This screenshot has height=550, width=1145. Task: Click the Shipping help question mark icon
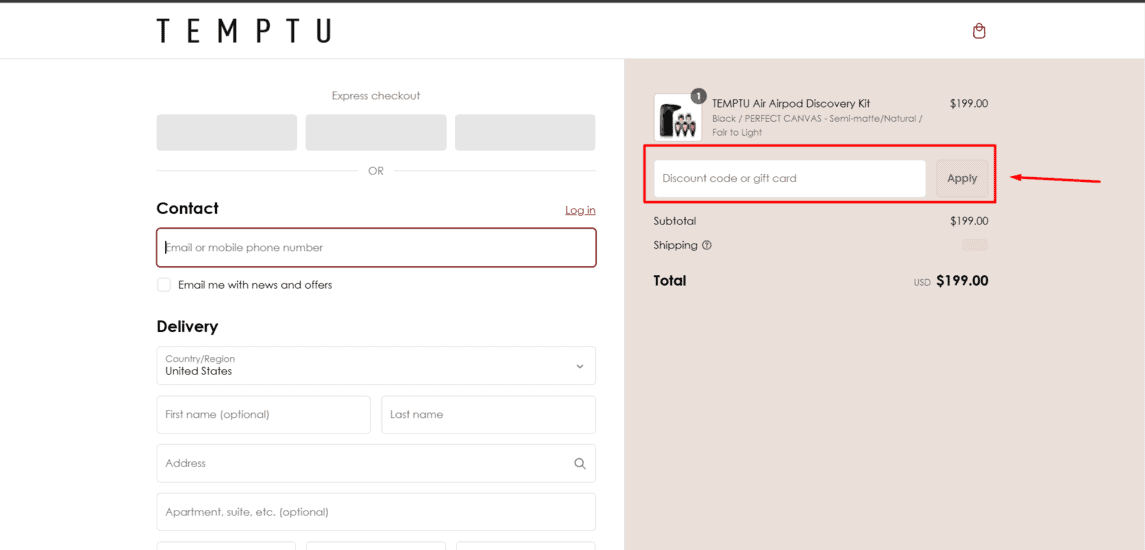706,245
